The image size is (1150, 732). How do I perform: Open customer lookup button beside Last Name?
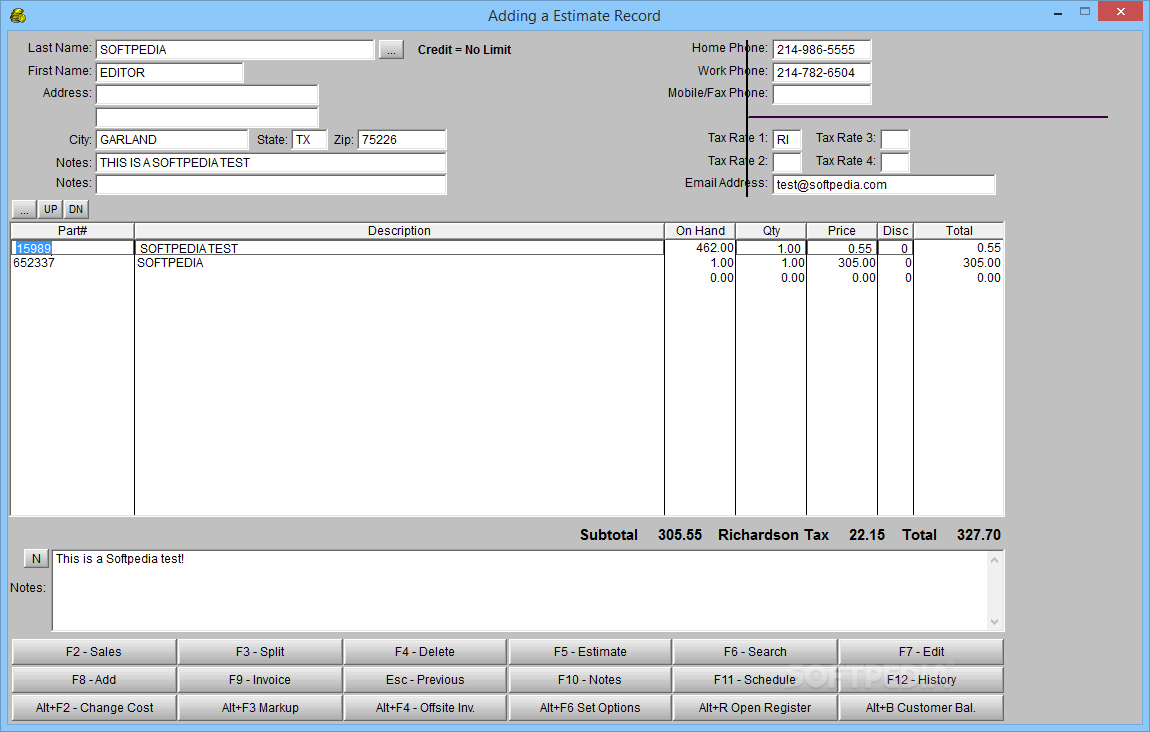tap(391, 50)
